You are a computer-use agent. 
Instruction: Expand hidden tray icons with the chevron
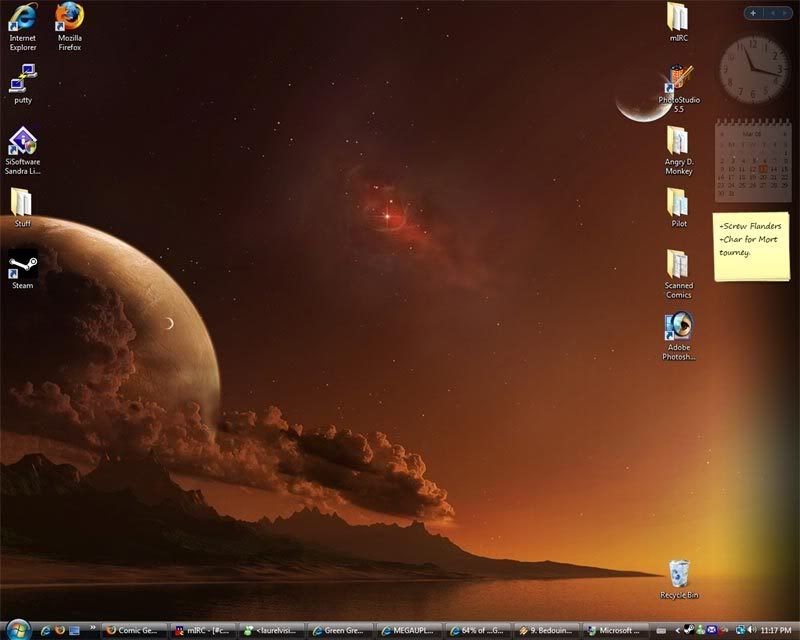(x=678, y=628)
